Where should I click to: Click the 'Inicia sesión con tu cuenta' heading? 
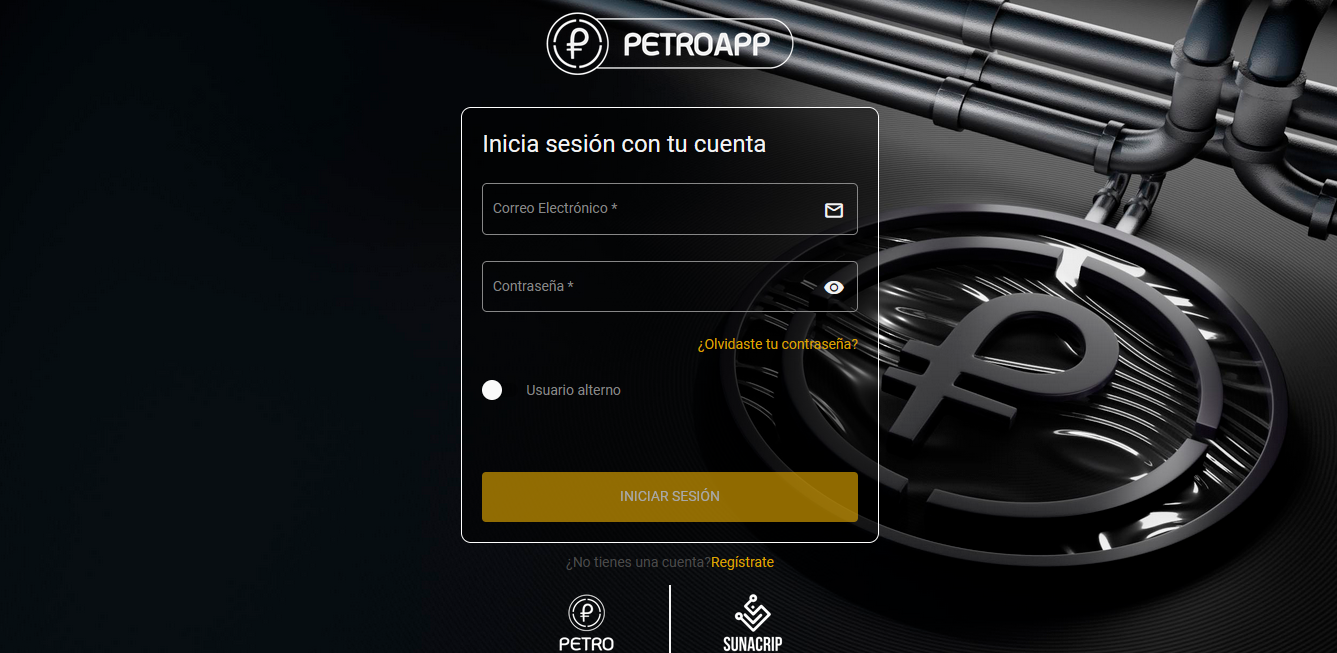[x=624, y=144]
